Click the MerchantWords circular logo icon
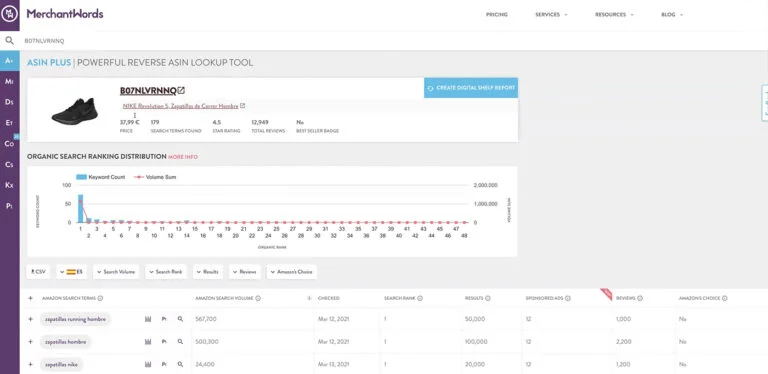 tap(9, 14)
